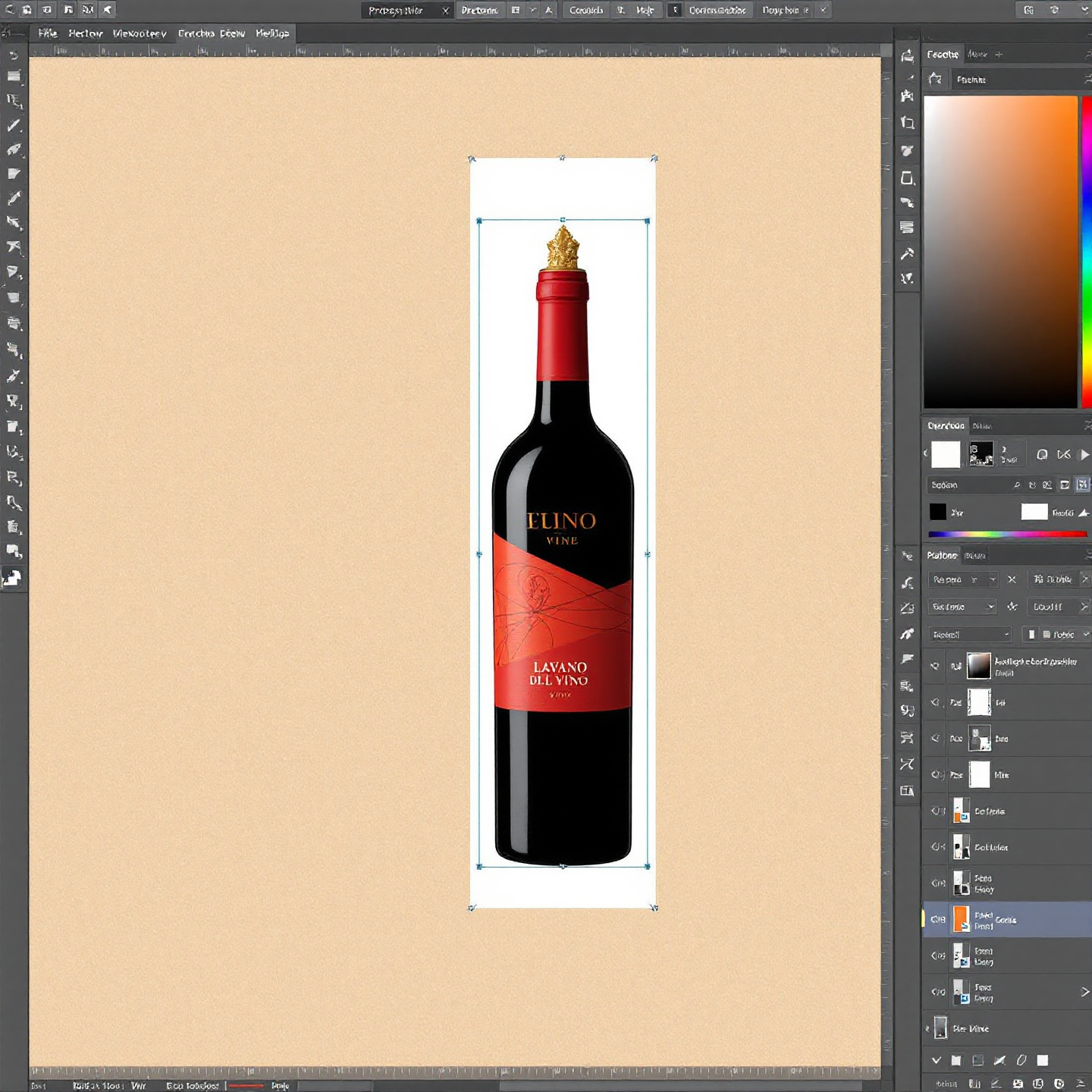Open the third dropdown above the layer list

[x=970, y=635]
